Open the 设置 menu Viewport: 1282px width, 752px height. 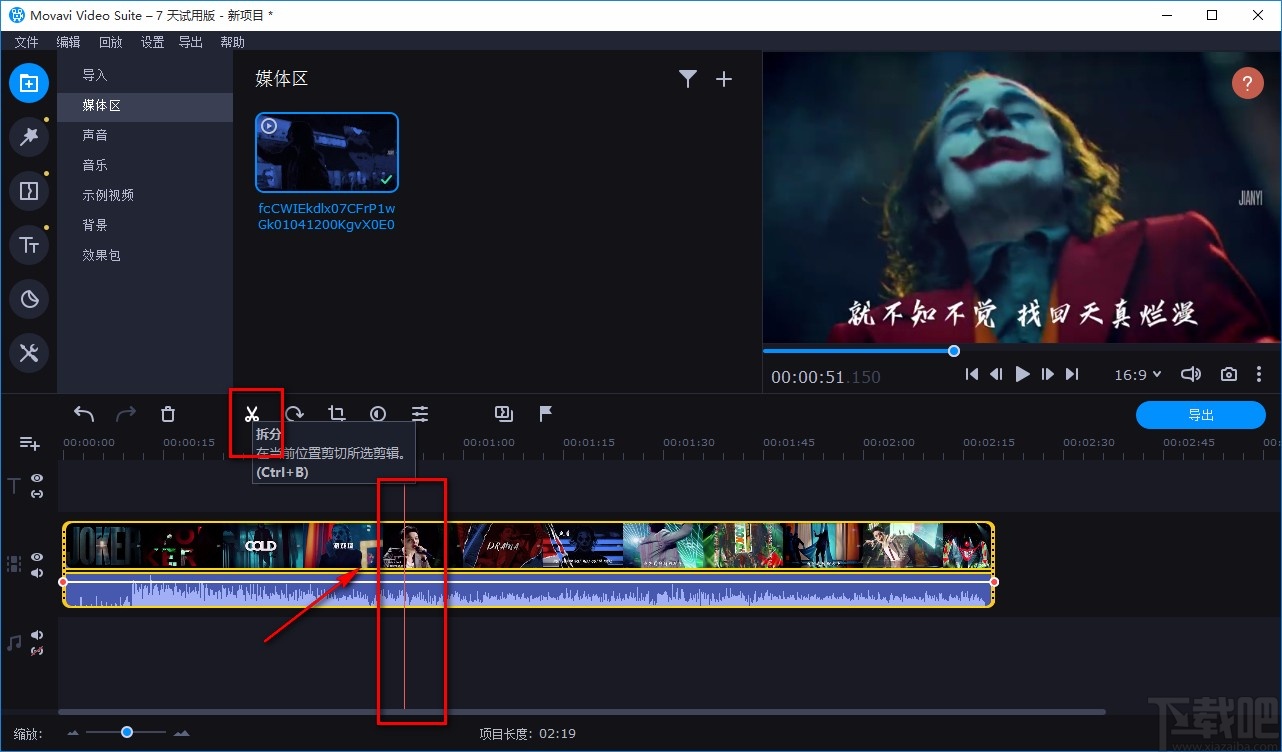[x=152, y=42]
